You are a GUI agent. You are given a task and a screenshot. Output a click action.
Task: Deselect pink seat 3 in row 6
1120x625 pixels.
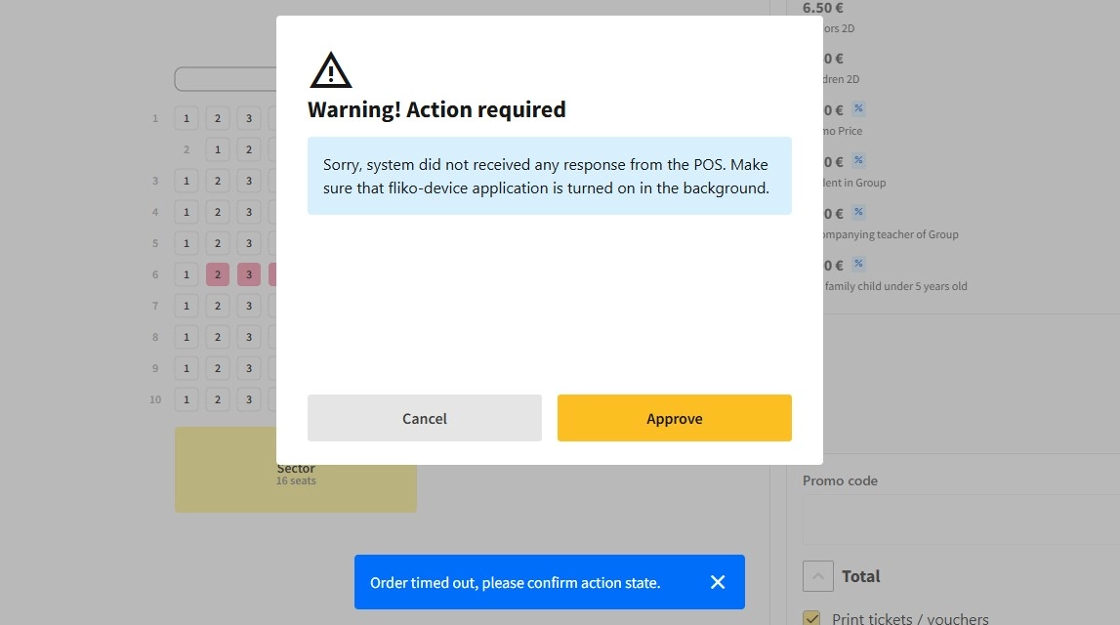tap(249, 275)
